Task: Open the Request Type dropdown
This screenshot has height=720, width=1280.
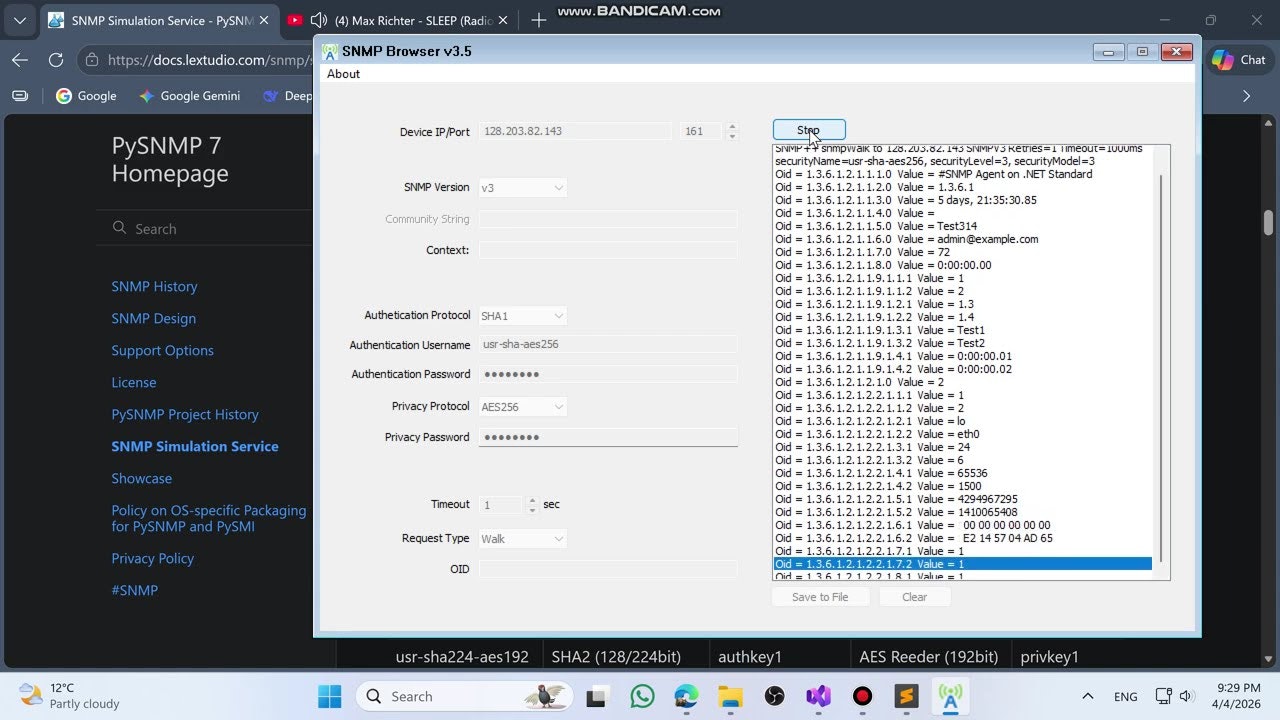Action: (x=522, y=539)
